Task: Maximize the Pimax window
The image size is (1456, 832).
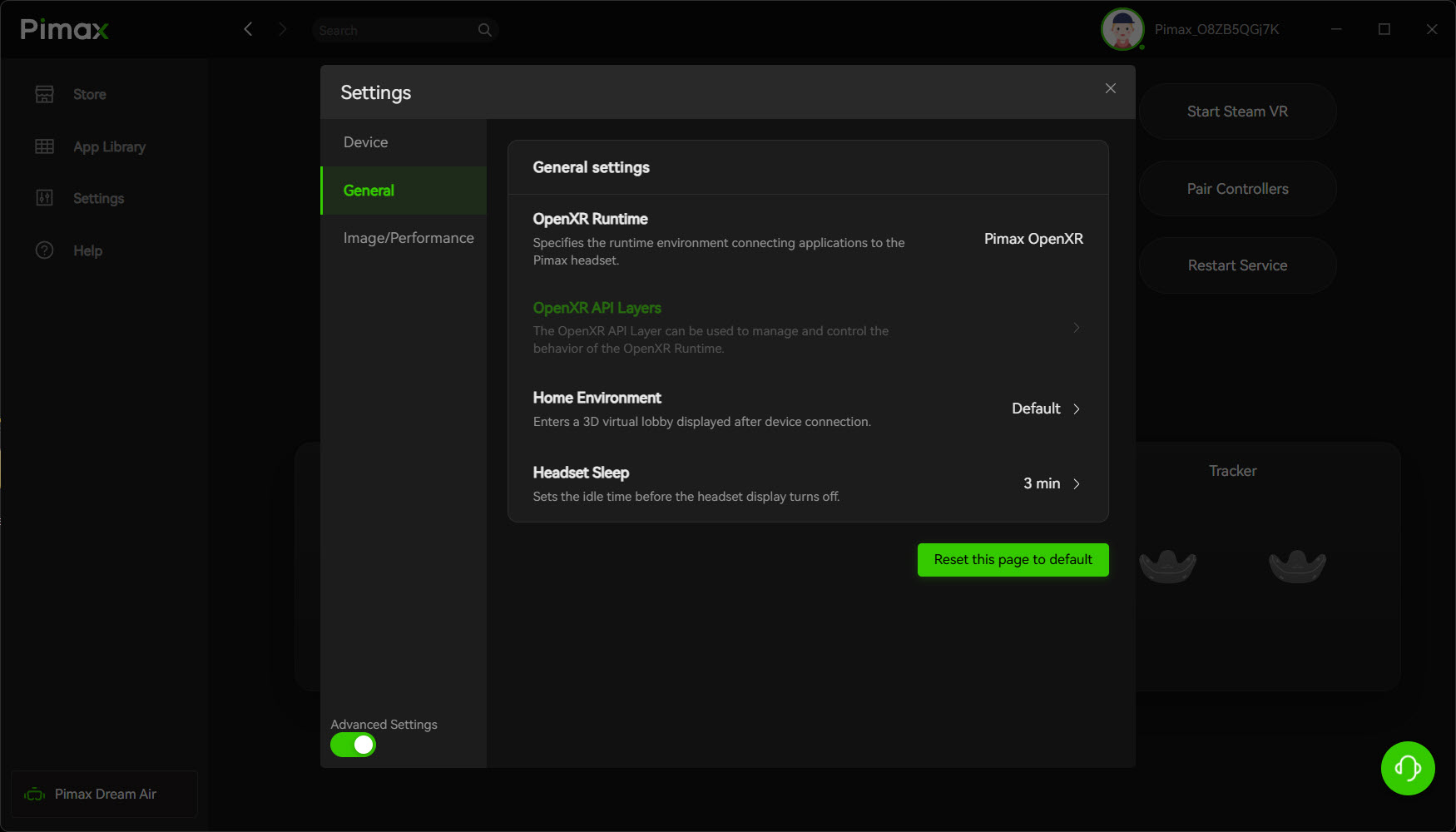Action: (x=1384, y=29)
